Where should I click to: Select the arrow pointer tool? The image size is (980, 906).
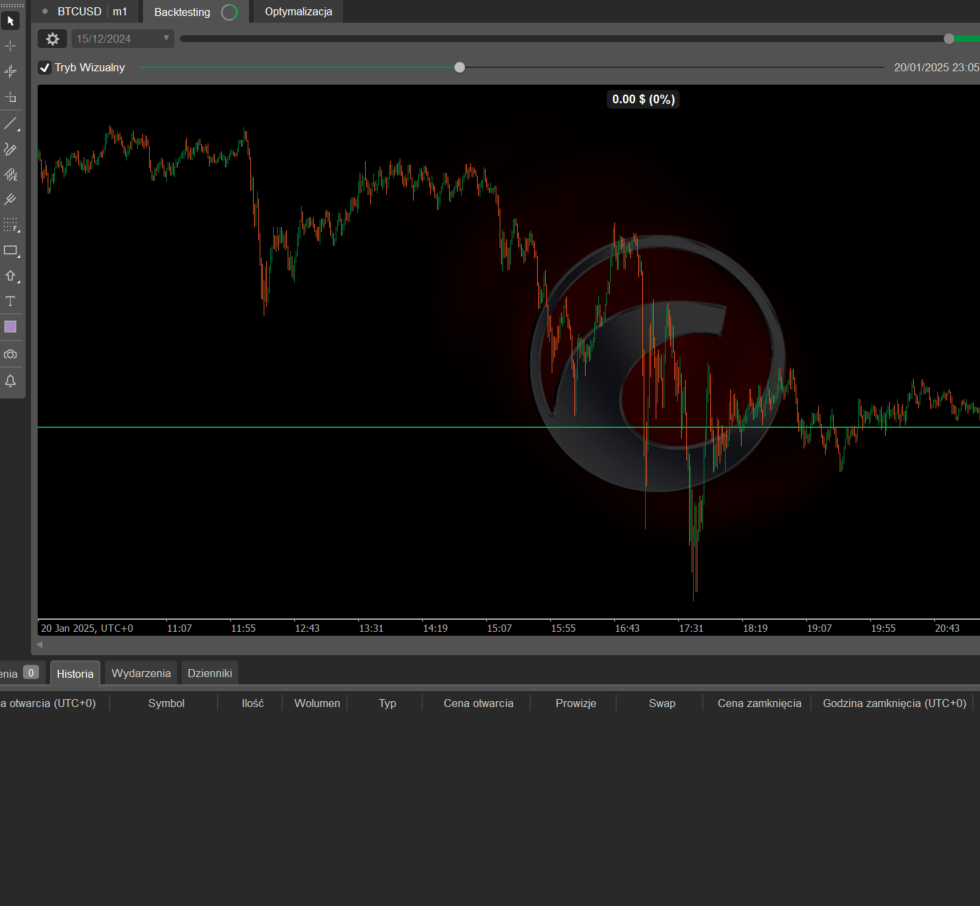tap(11, 21)
